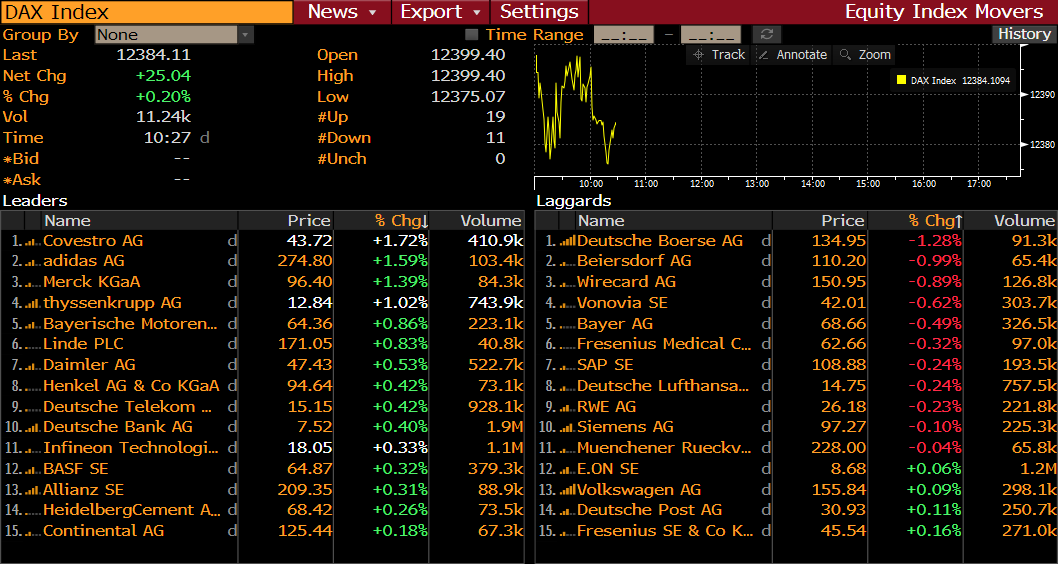The height and width of the screenshot is (564, 1058).
Task: Sort Leaders table by Volume header
Action: [x=477, y=221]
